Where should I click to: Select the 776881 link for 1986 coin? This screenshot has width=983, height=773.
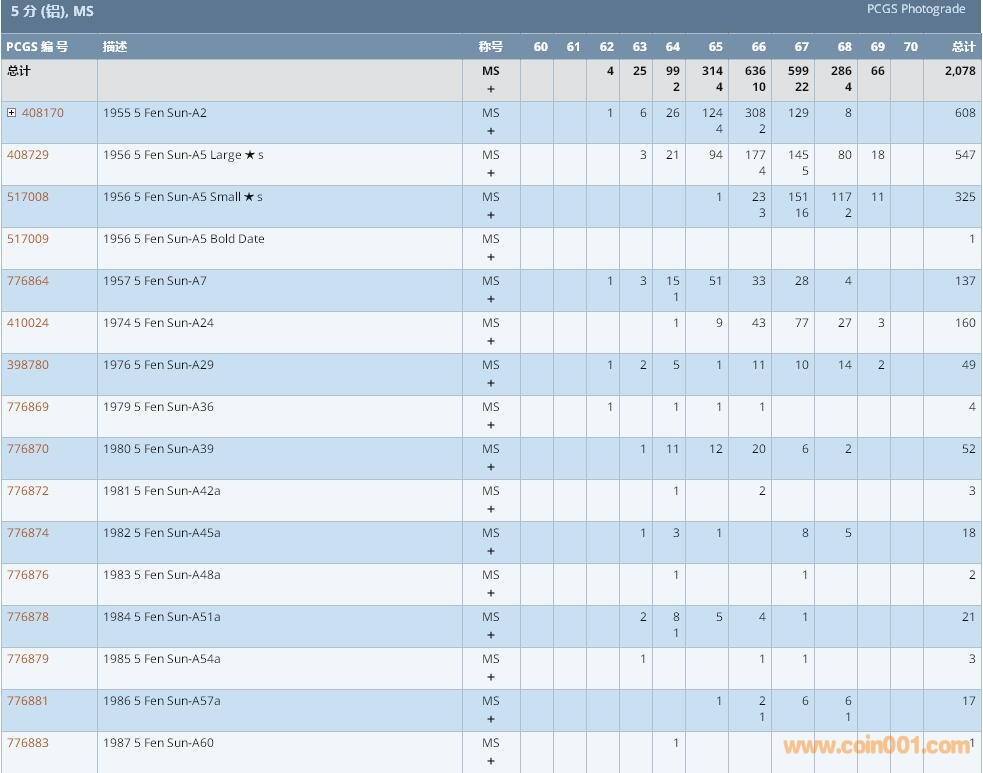[27, 701]
